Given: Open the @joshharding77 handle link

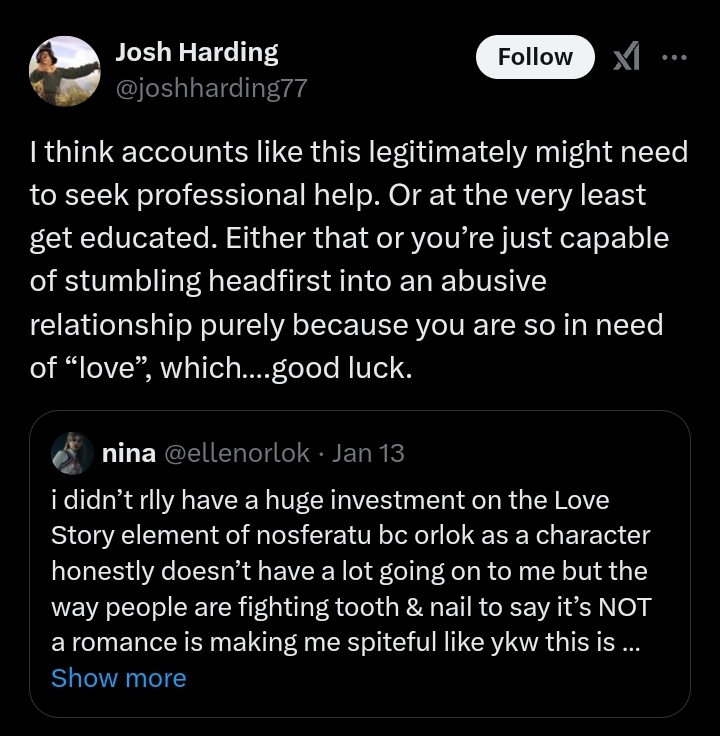Looking at the screenshot, I should click(x=211, y=88).
